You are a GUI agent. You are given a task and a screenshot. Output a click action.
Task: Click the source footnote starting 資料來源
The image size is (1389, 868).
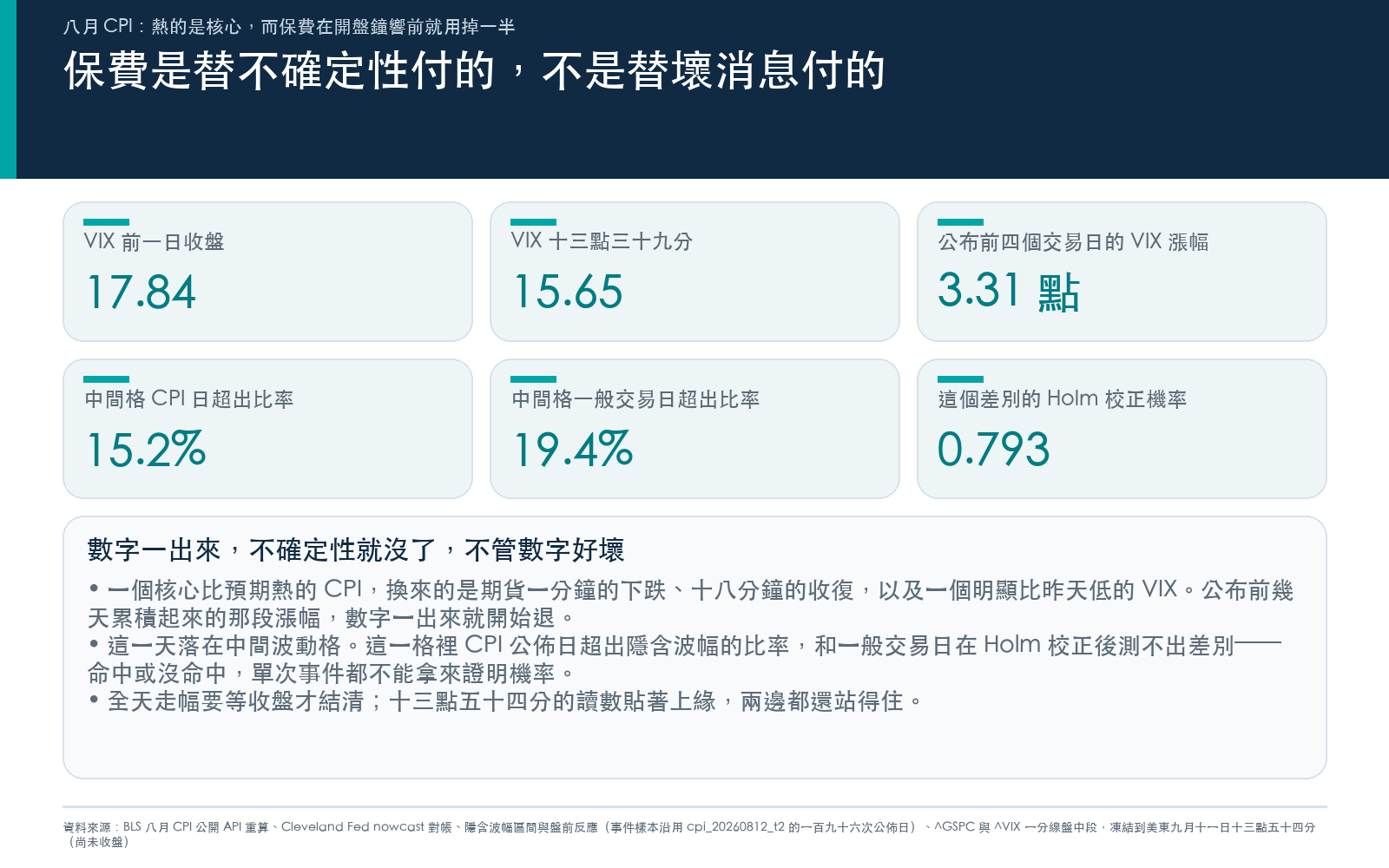click(x=689, y=834)
